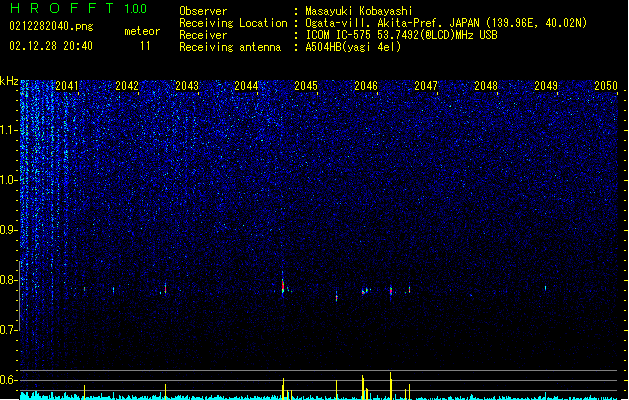Click the tallest yellow intensity spike after 2046
Image resolution: width=629 pixels, height=400 pixels.
[x=390, y=386]
